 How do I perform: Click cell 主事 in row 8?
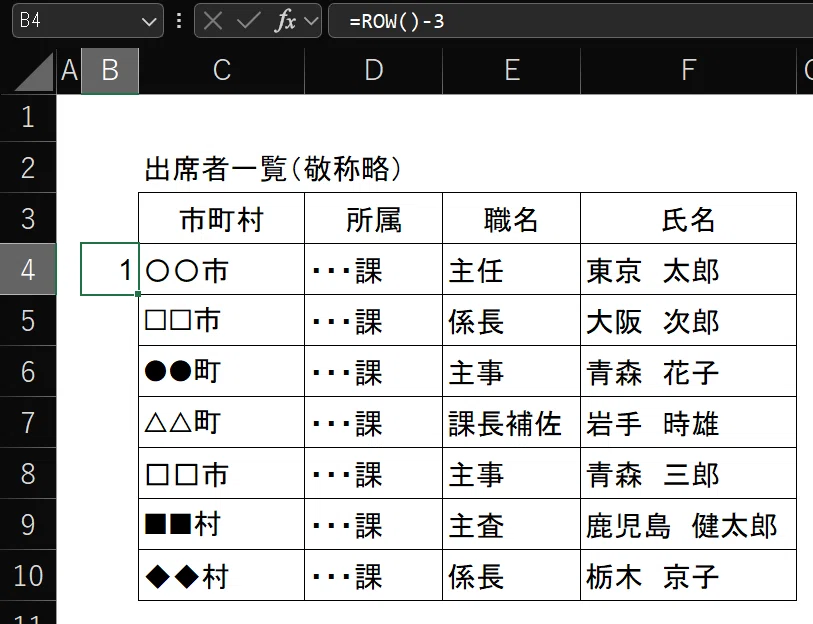point(511,473)
